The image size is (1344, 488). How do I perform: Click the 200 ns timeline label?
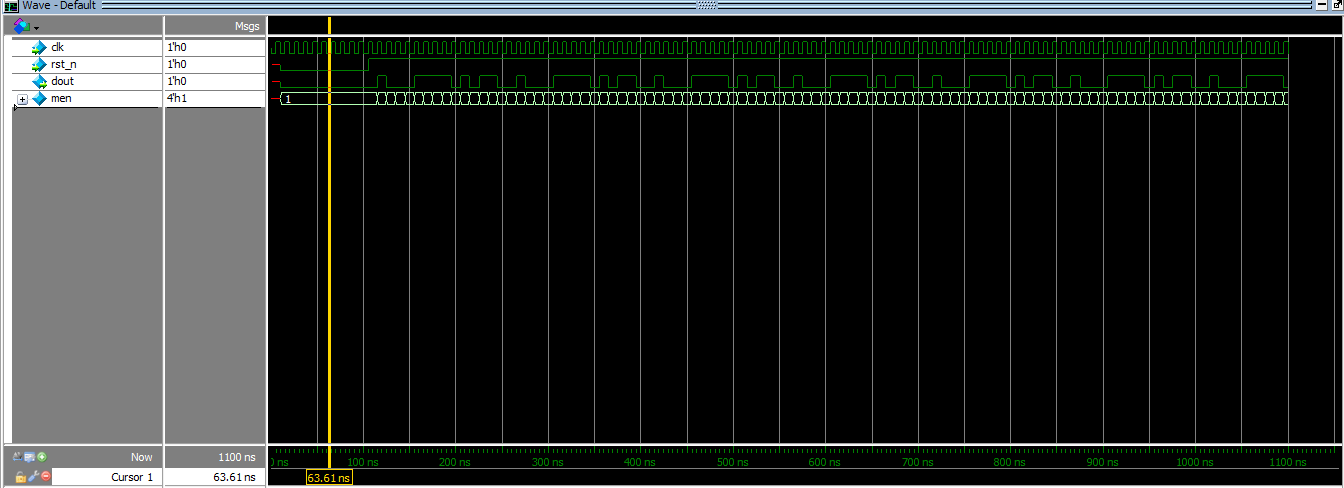455,462
